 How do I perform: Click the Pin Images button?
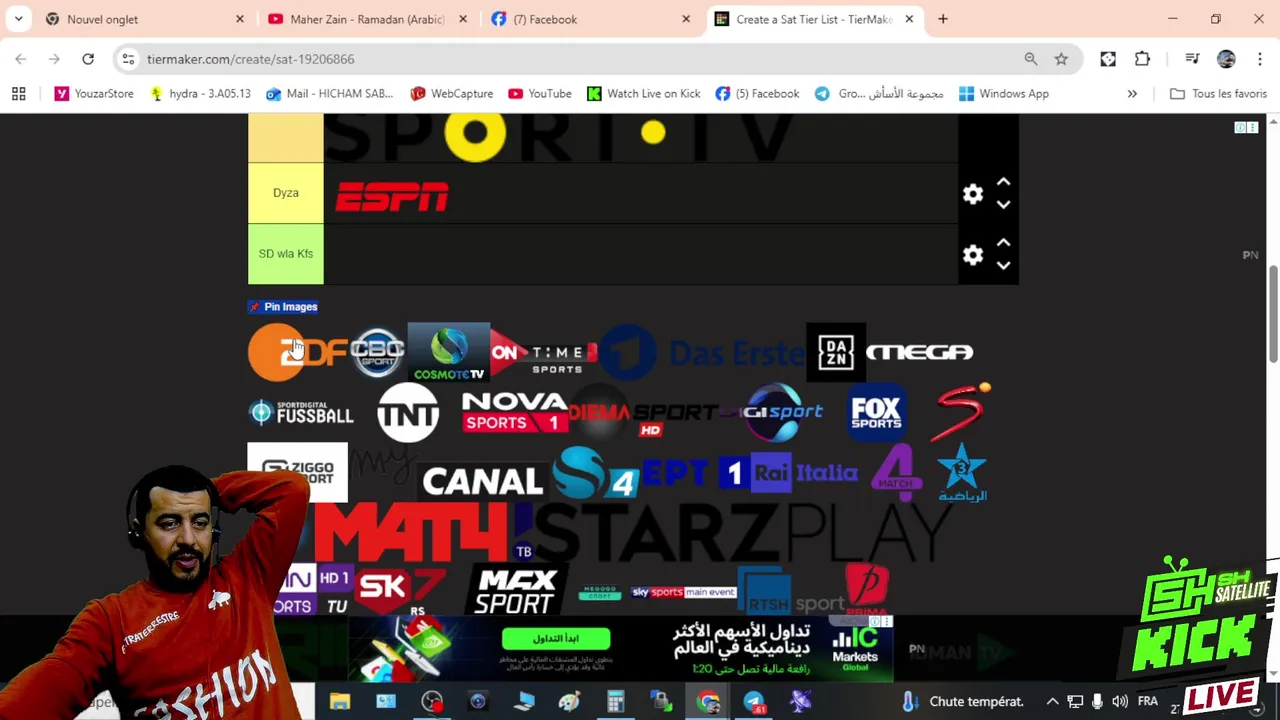283,307
